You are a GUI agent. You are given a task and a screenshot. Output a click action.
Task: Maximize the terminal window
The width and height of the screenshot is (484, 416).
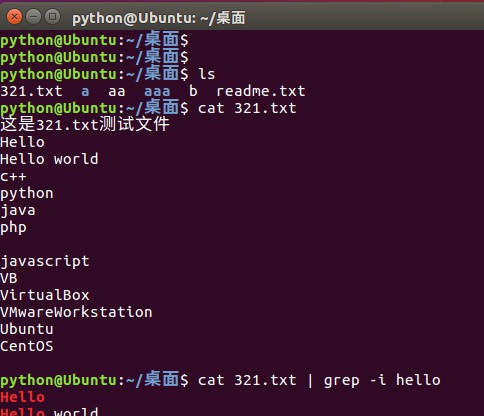(52, 17)
